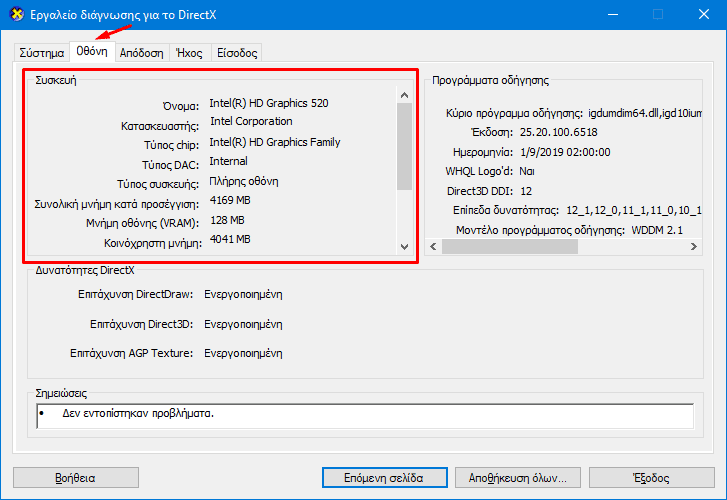
Task: Click the Έξοδος button
Action: (x=651, y=478)
